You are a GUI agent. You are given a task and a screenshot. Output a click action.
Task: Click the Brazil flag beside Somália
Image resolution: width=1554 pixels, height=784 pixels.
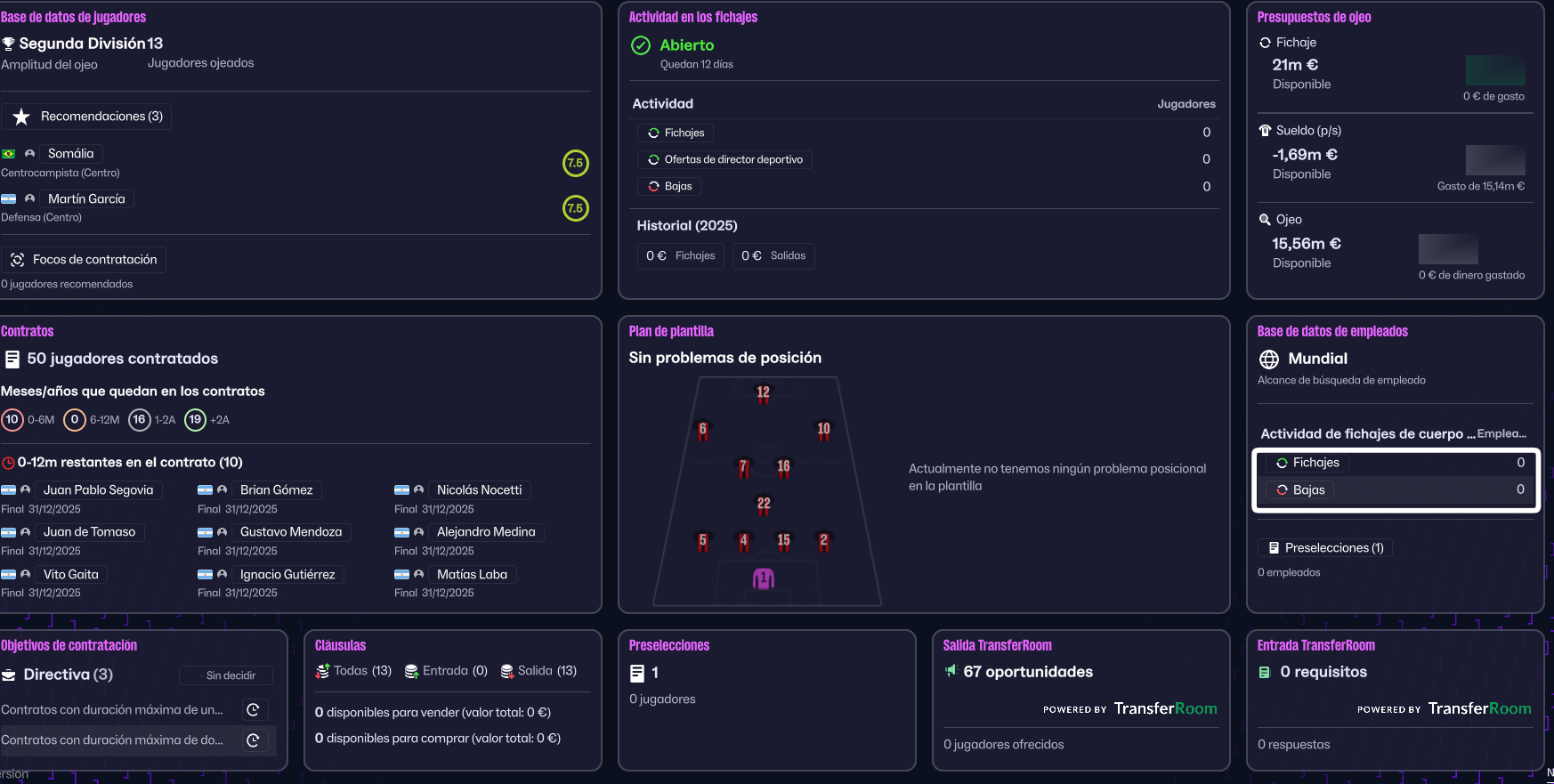9,154
